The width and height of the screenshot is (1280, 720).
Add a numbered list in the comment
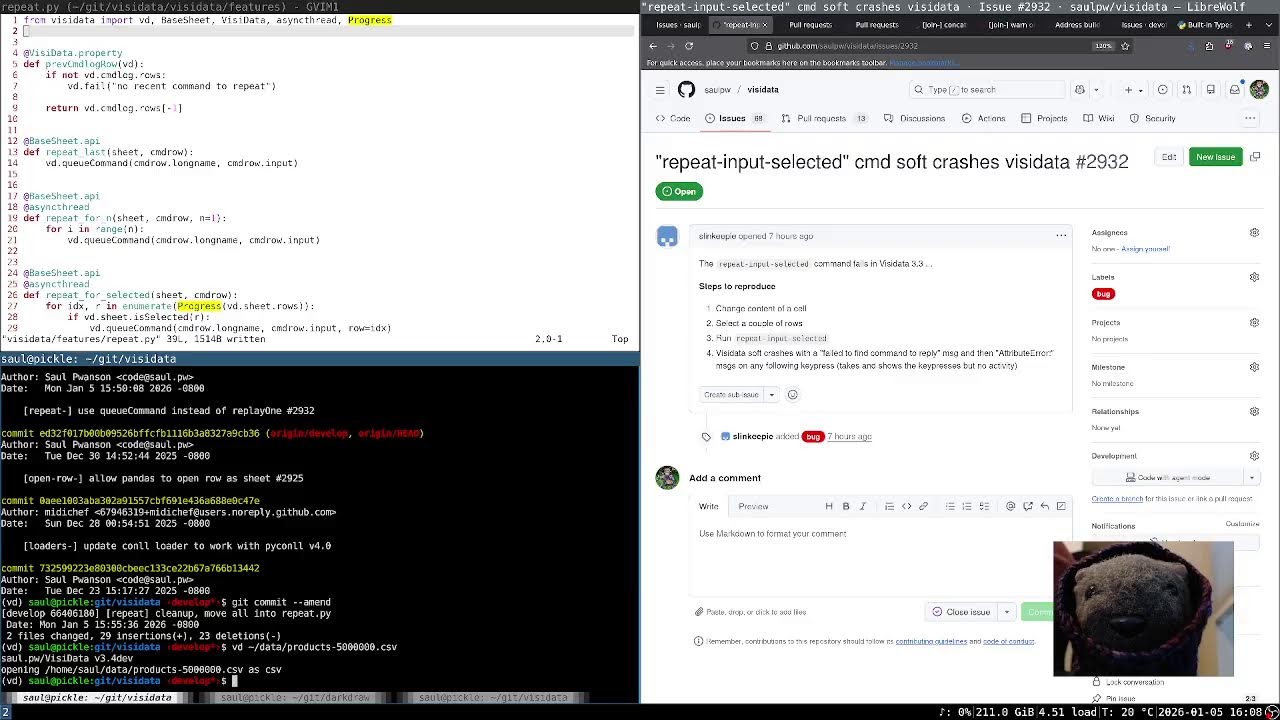coord(967,506)
